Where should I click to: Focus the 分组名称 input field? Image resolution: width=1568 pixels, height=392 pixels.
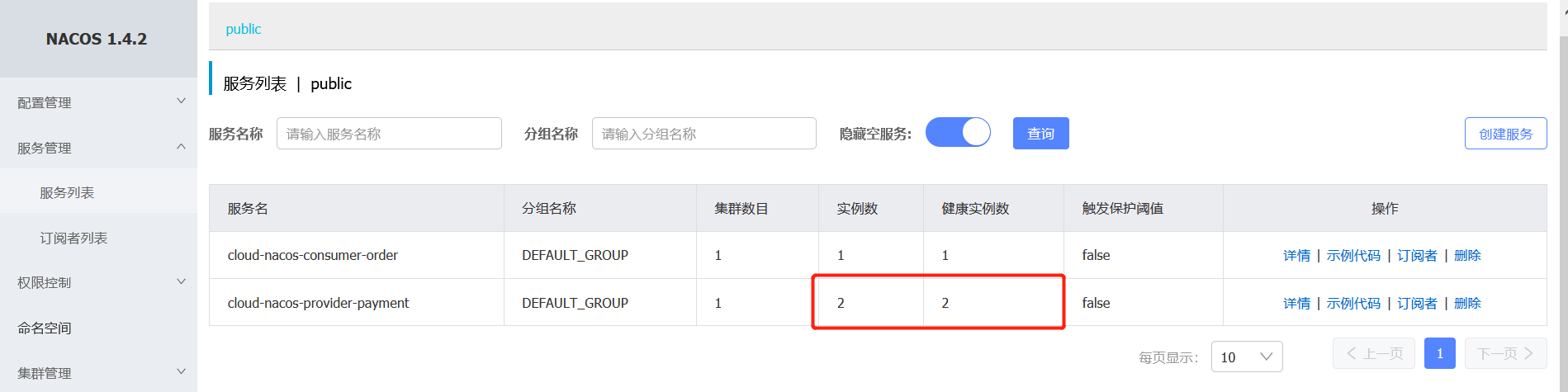click(703, 134)
